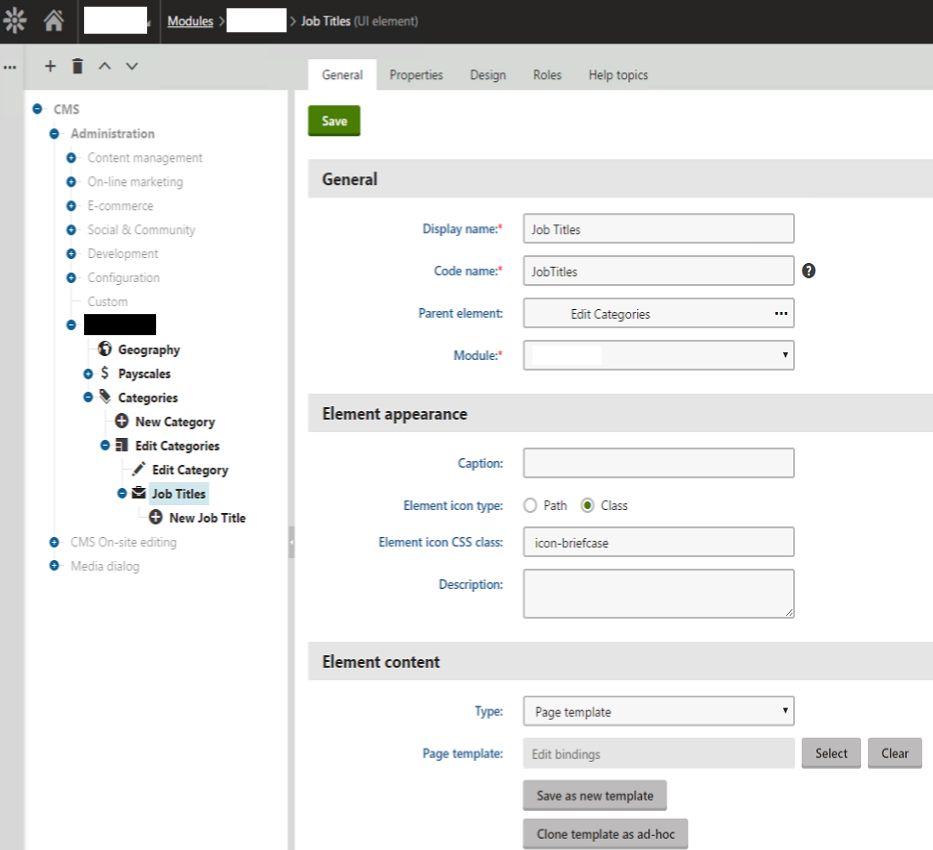Click Save as new template button

(594, 795)
